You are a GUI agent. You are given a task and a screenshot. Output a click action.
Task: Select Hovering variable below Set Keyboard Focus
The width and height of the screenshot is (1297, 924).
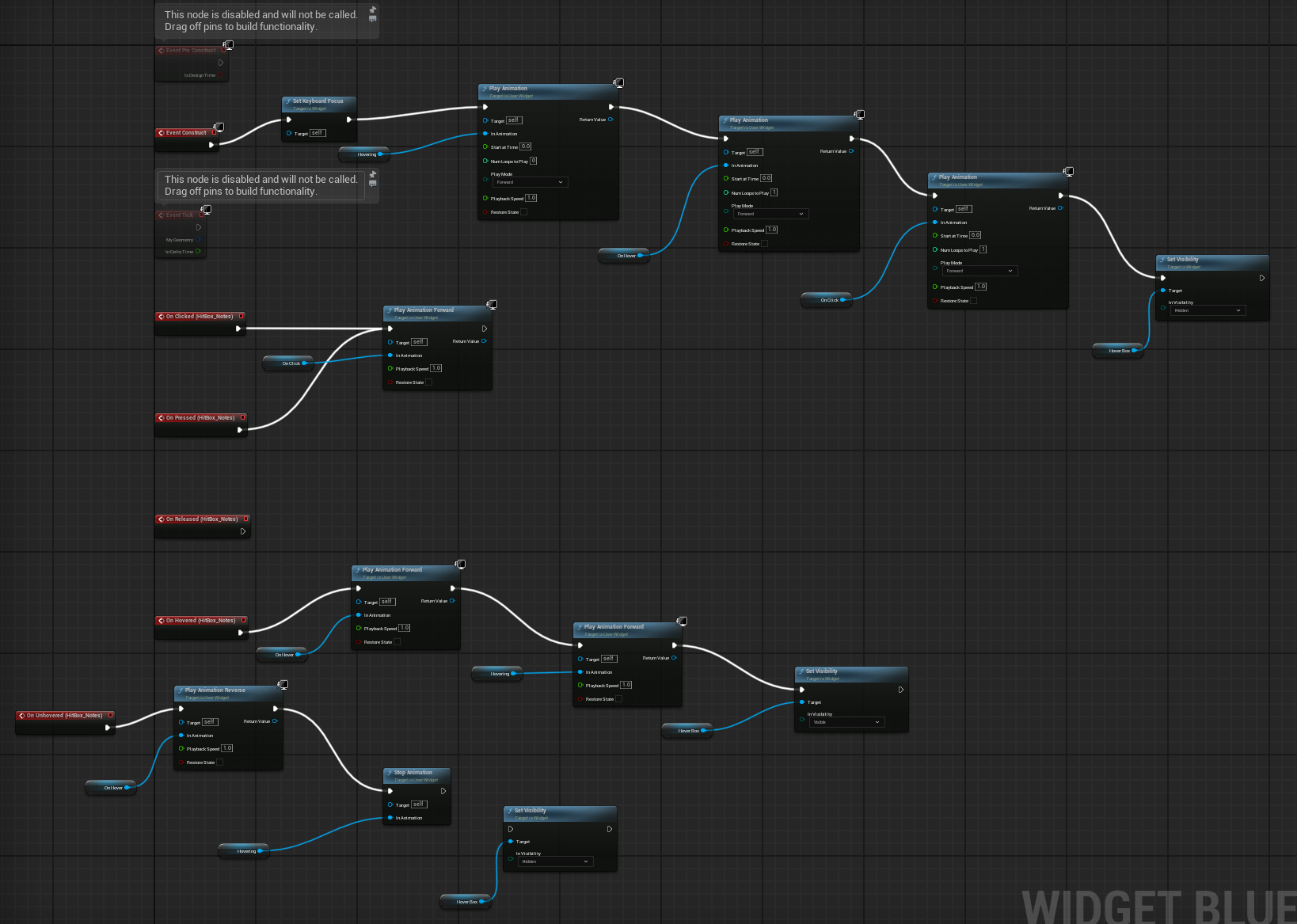(x=364, y=154)
